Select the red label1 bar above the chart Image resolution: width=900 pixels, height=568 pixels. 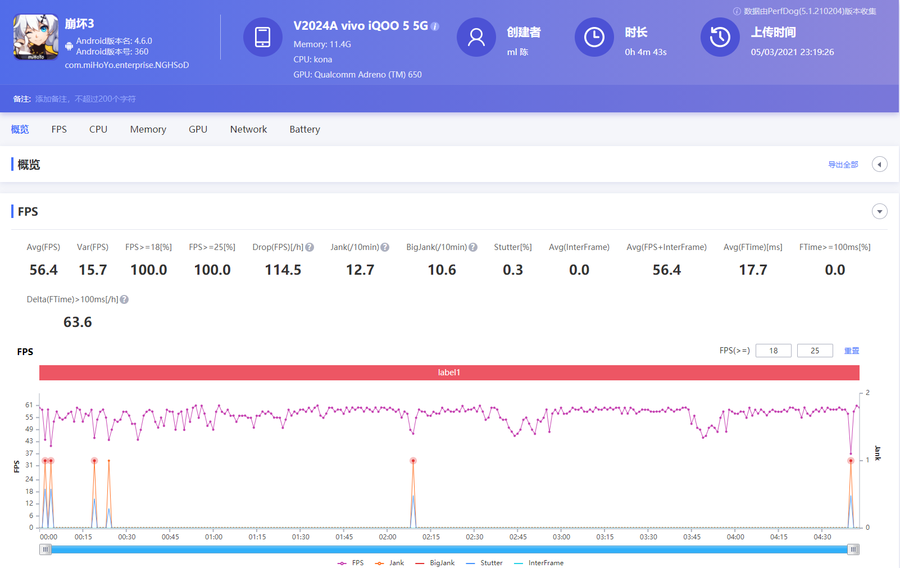pos(449,372)
